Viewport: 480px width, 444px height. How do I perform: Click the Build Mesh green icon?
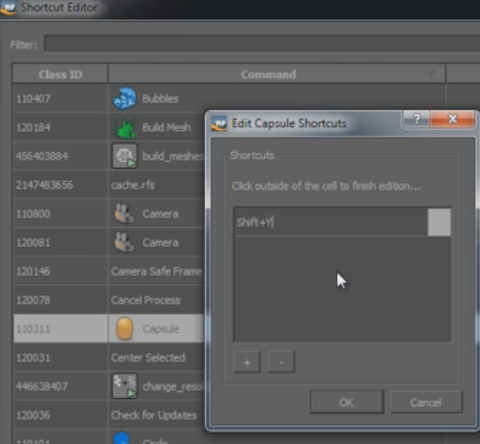(124, 127)
